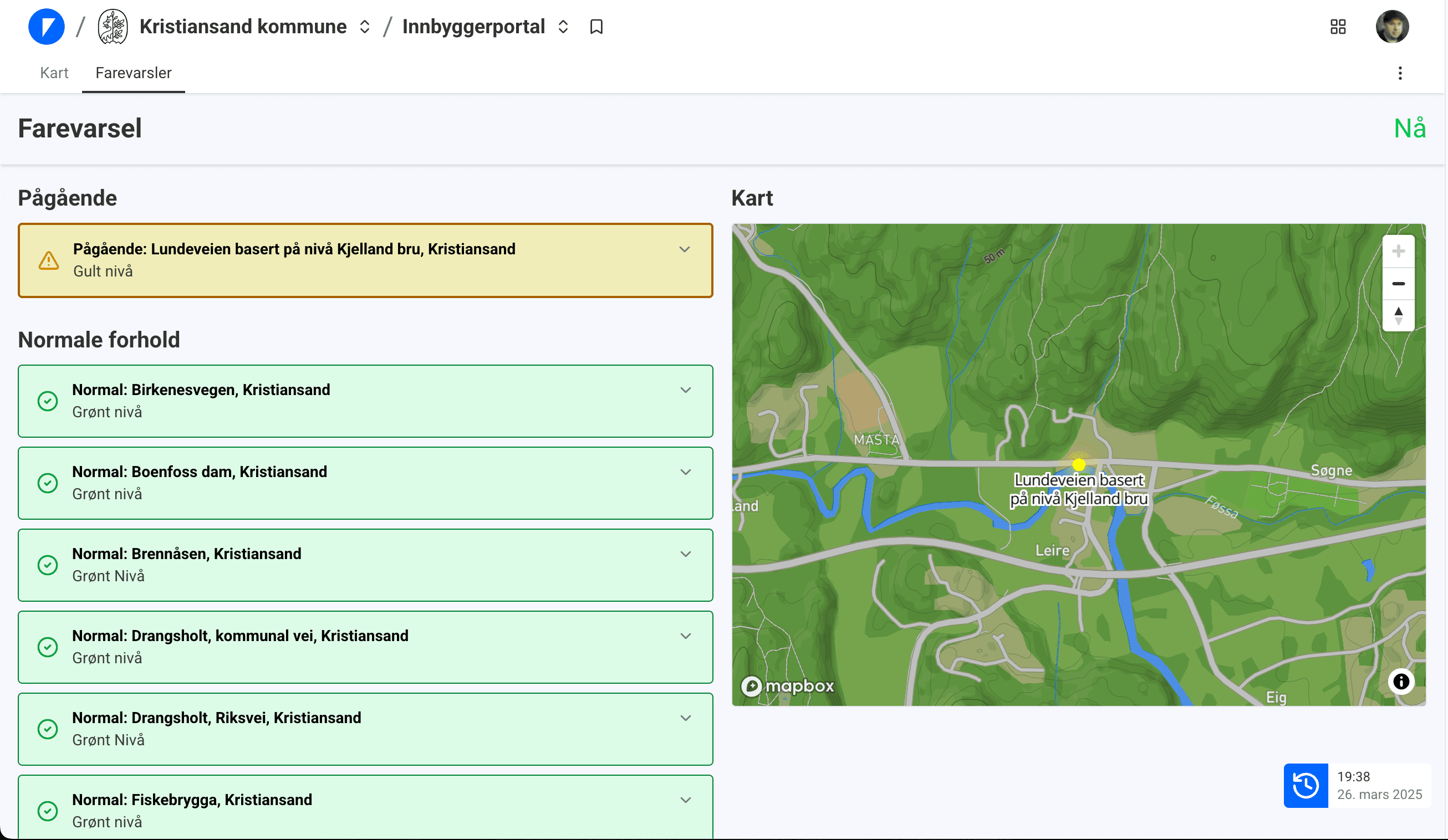Open the vertical three-dot options menu
Viewport: 1448px width, 840px height.
[1400, 73]
